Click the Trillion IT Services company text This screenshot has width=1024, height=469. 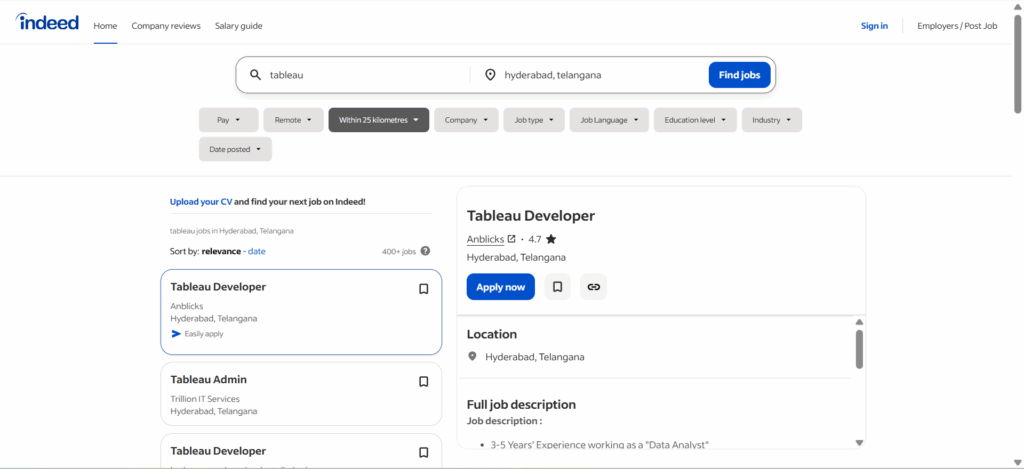click(x=205, y=398)
